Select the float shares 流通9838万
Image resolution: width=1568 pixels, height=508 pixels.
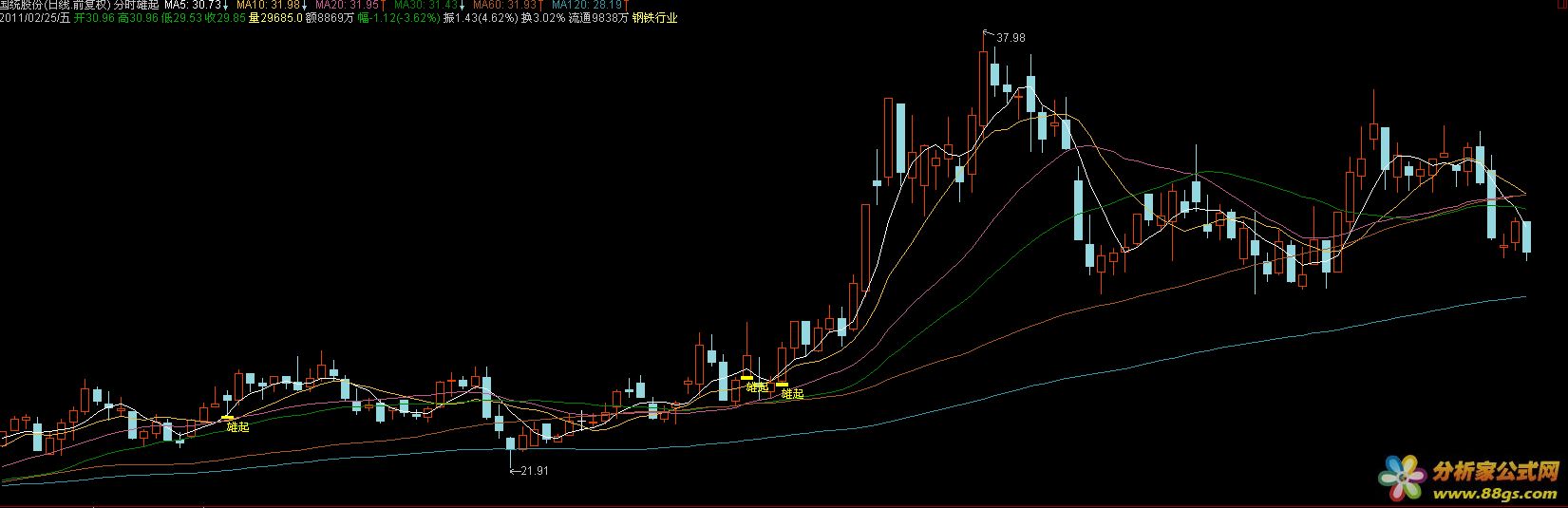click(x=598, y=18)
